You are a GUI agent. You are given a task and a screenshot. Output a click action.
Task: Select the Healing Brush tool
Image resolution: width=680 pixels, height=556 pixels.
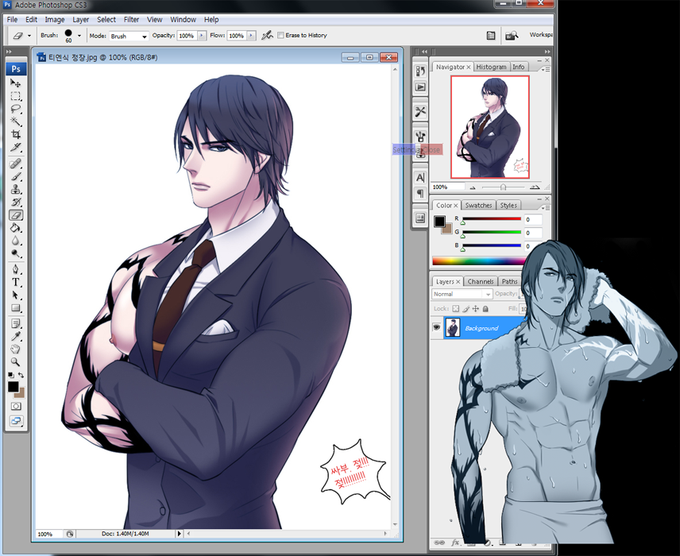click(x=16, y=164)
